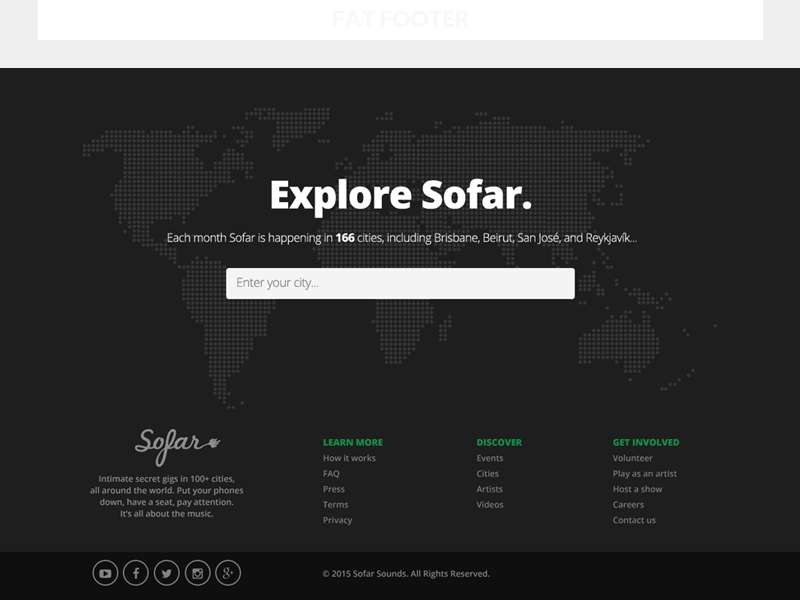View the FAQ page
Image resolution: width=800 pixels, height=600 pixels.
pyautogui.click(x=331, y=473)
